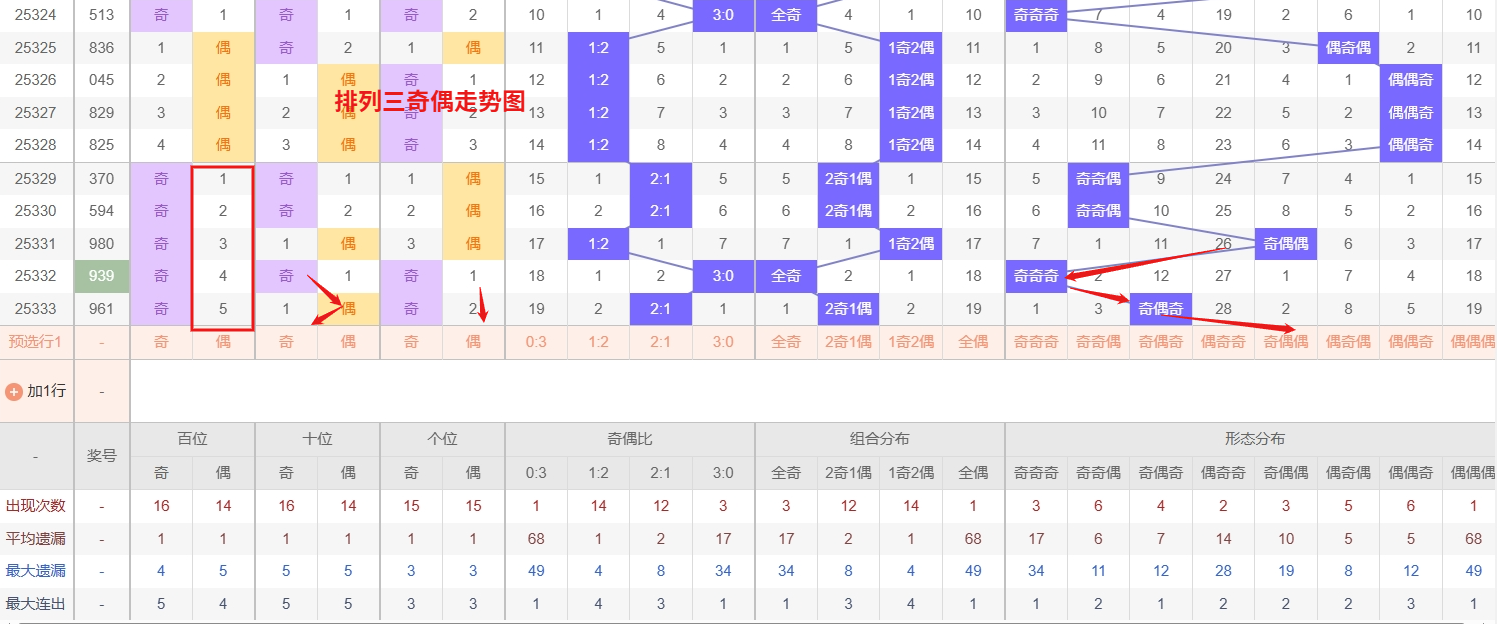Click award number 836
The height and width of the screenshot is (624, 1500).
102,48
